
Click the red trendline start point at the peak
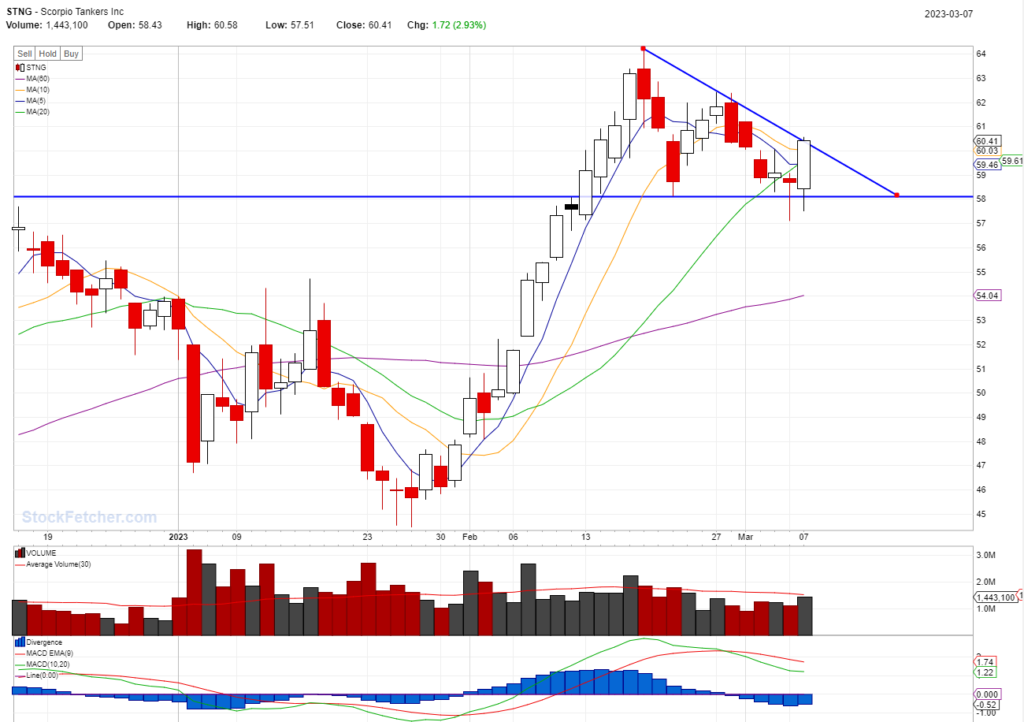pyautogui.click(x=643, y=48)
